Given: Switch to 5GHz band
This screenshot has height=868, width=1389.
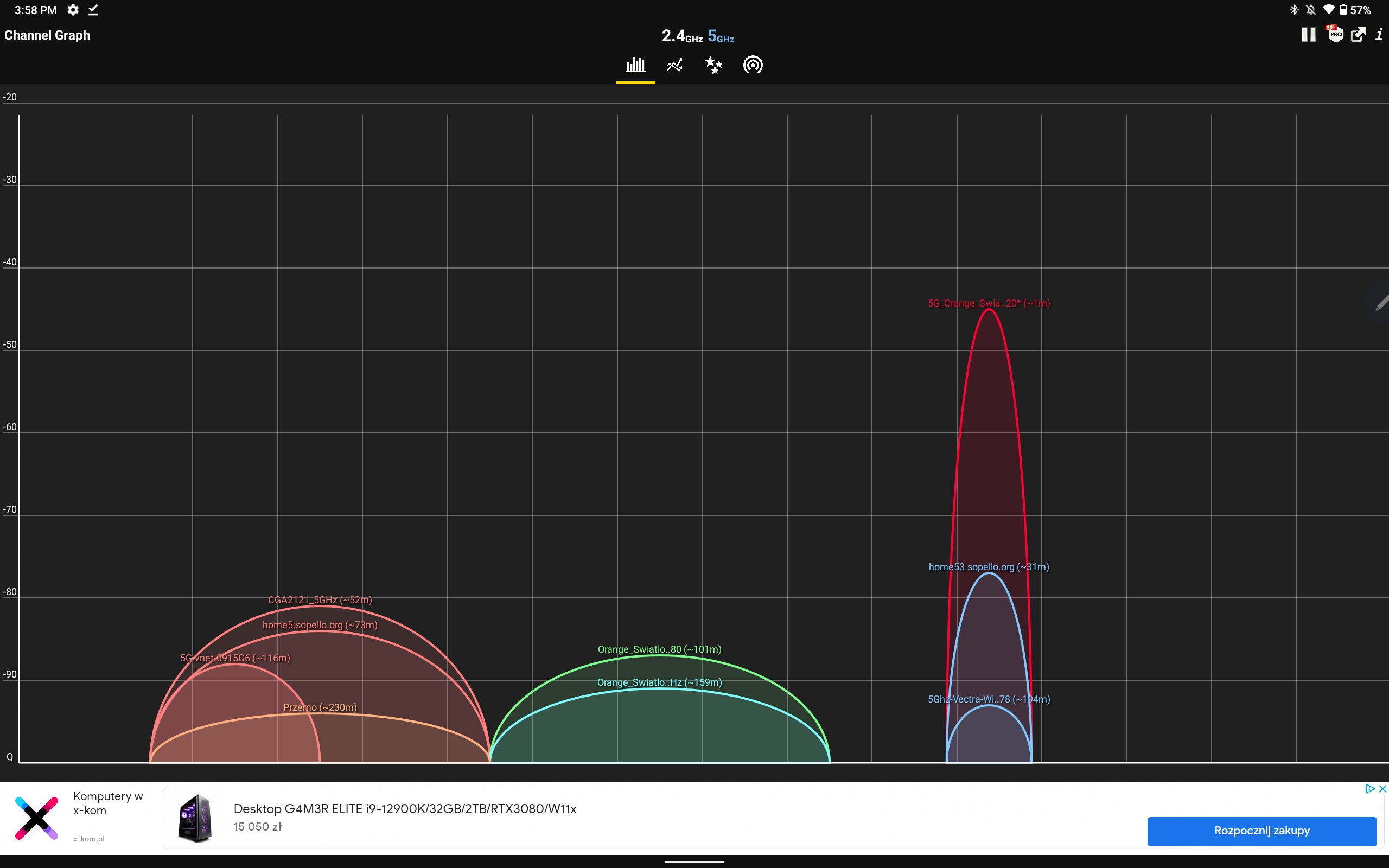Looking at the screenshot, I should (721, 36).
